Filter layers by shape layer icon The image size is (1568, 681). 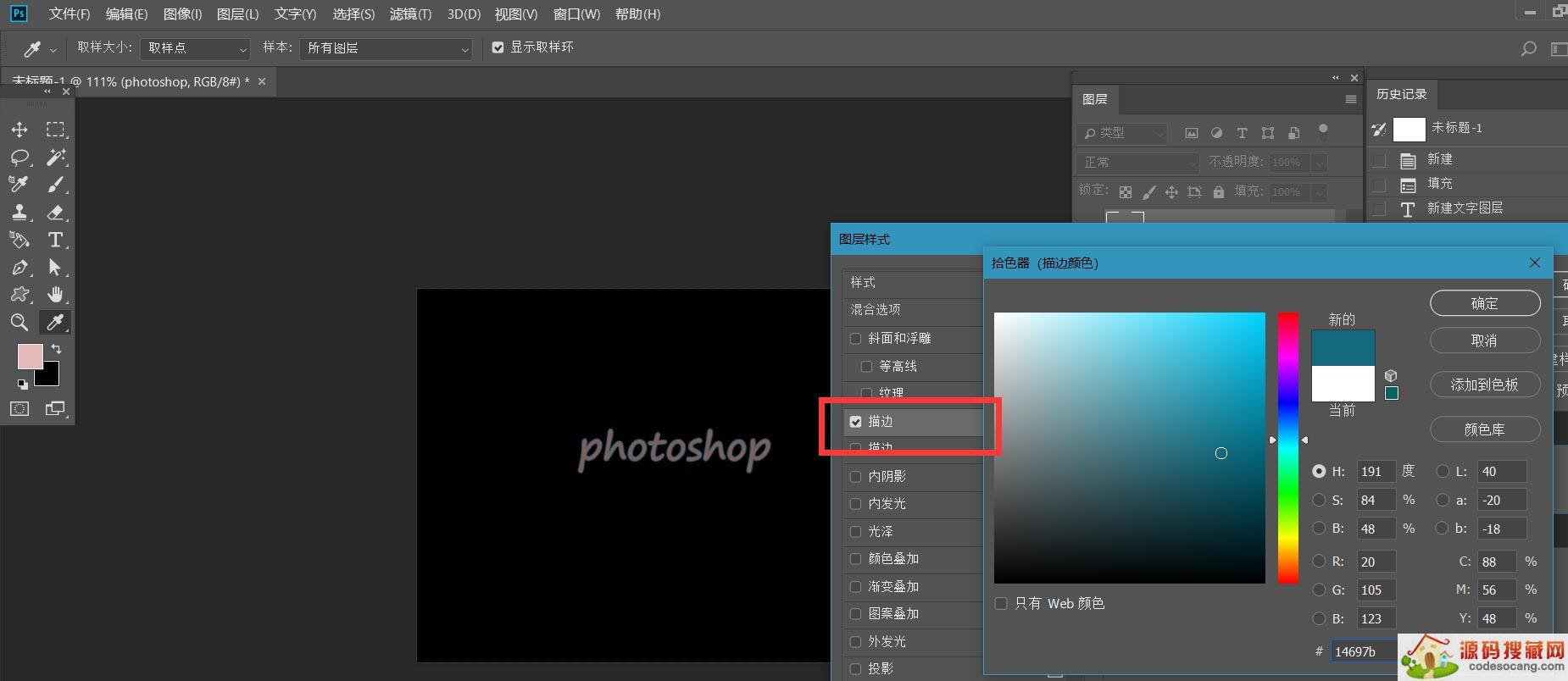tap(1268, 133)
